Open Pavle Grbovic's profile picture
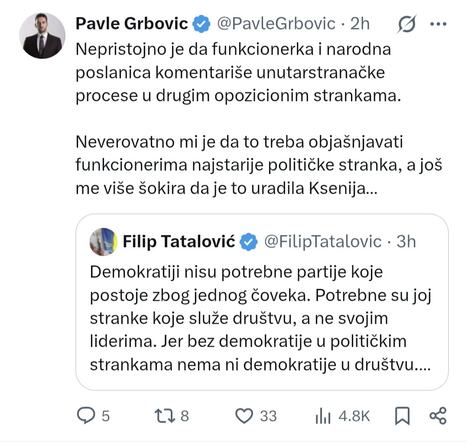This screenshot has height=443, width=468. (42, 36)
